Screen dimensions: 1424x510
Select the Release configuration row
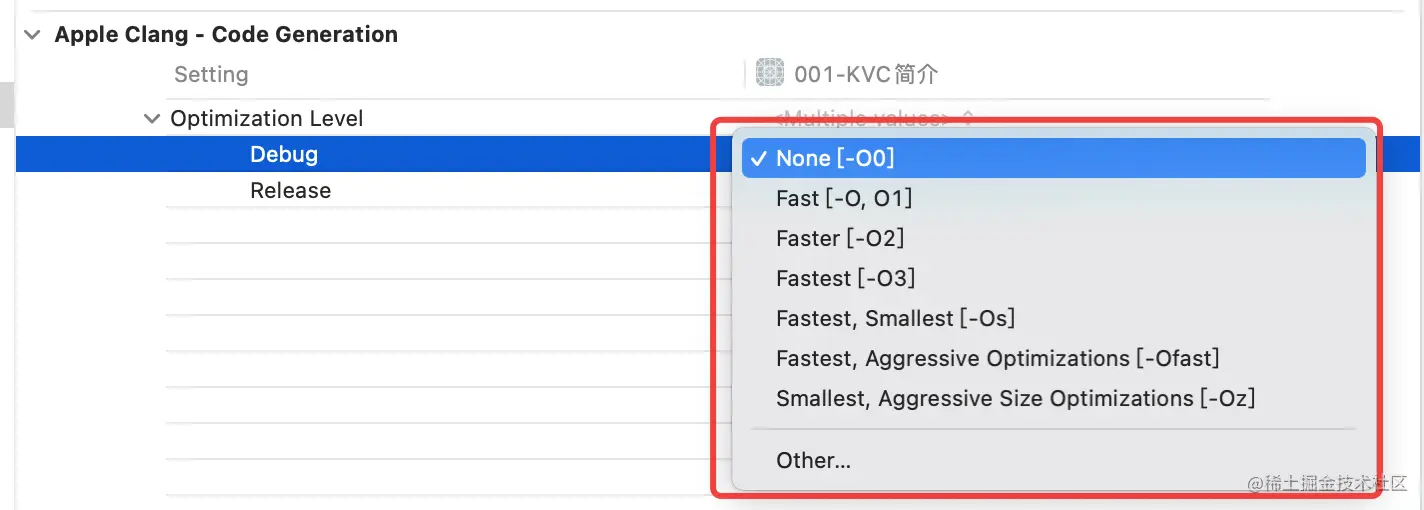290,191
